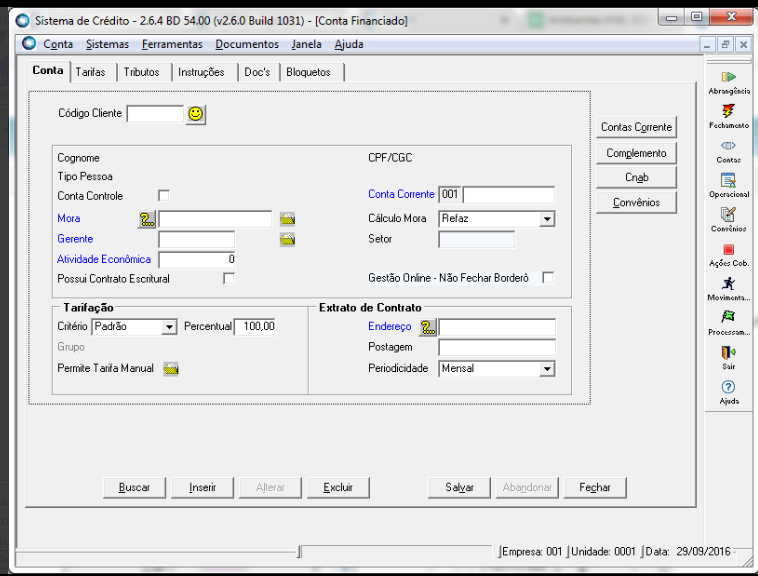Click the Contas Corrente button
Image resolution: width=758 pixels, height=576 pixels.
[x=636, y=128]
